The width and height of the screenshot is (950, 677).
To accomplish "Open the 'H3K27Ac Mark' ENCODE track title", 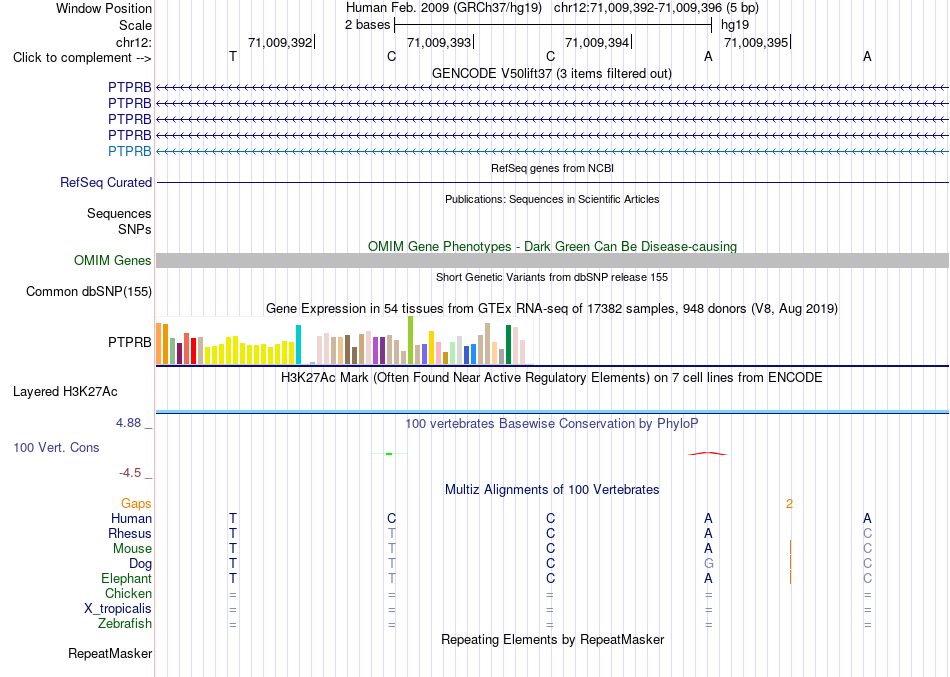I will [552, 378].
